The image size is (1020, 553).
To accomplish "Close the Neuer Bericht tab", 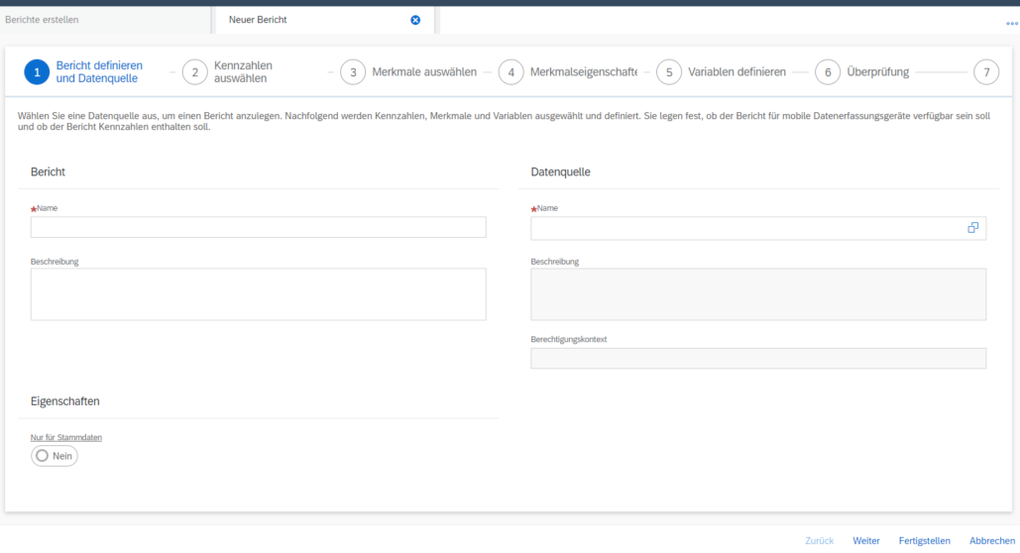I will coord(415,20).
